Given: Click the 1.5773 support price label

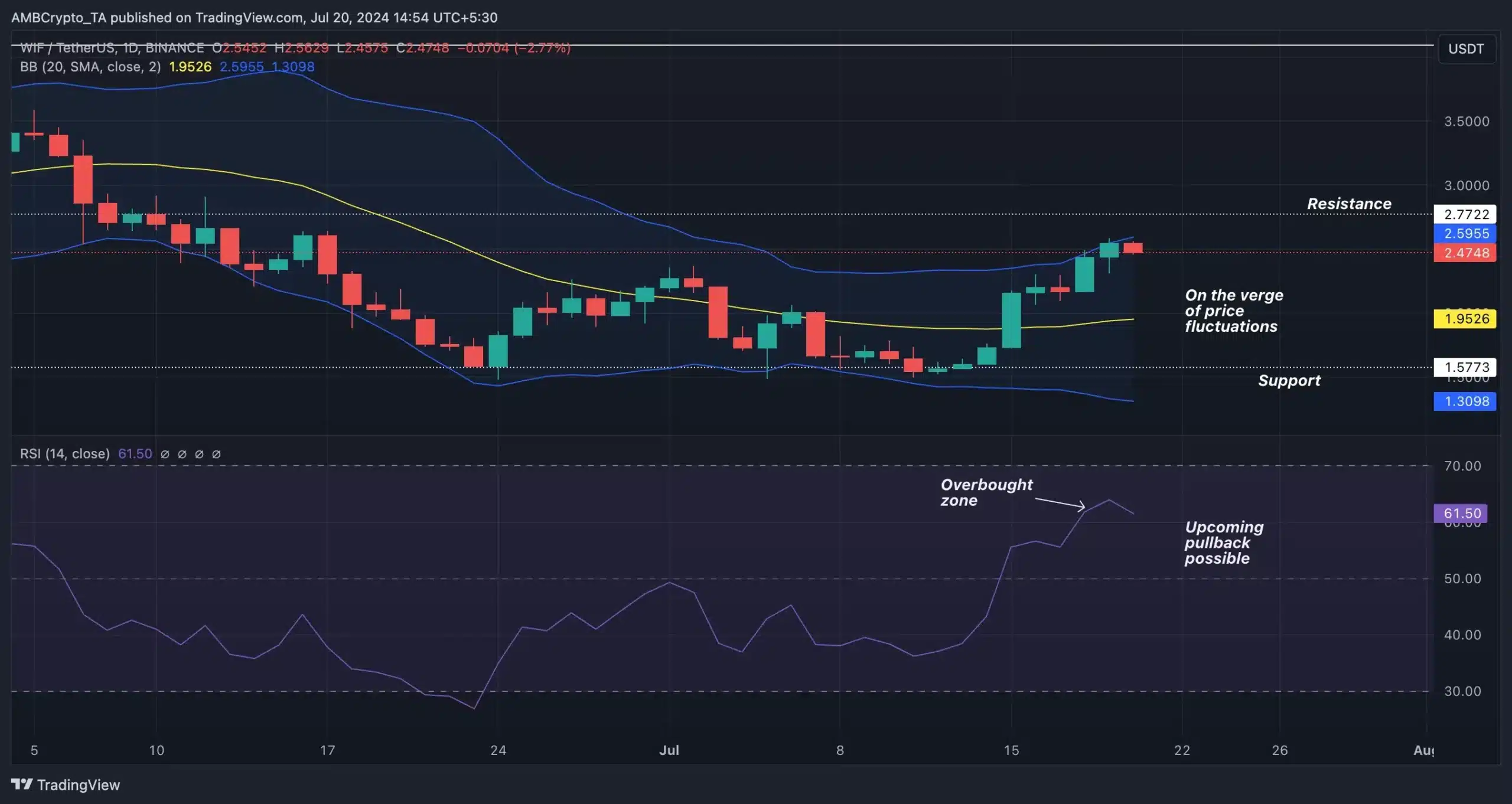Looking at the screenshot, I should [x=1465, y=367].
